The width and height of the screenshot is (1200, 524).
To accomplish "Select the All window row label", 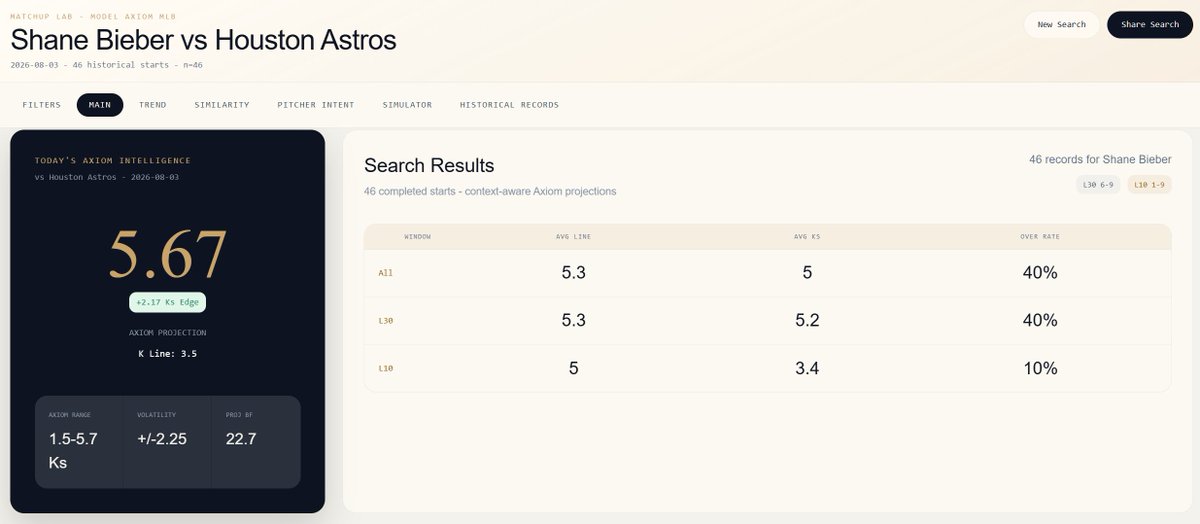I will (385, 272).
